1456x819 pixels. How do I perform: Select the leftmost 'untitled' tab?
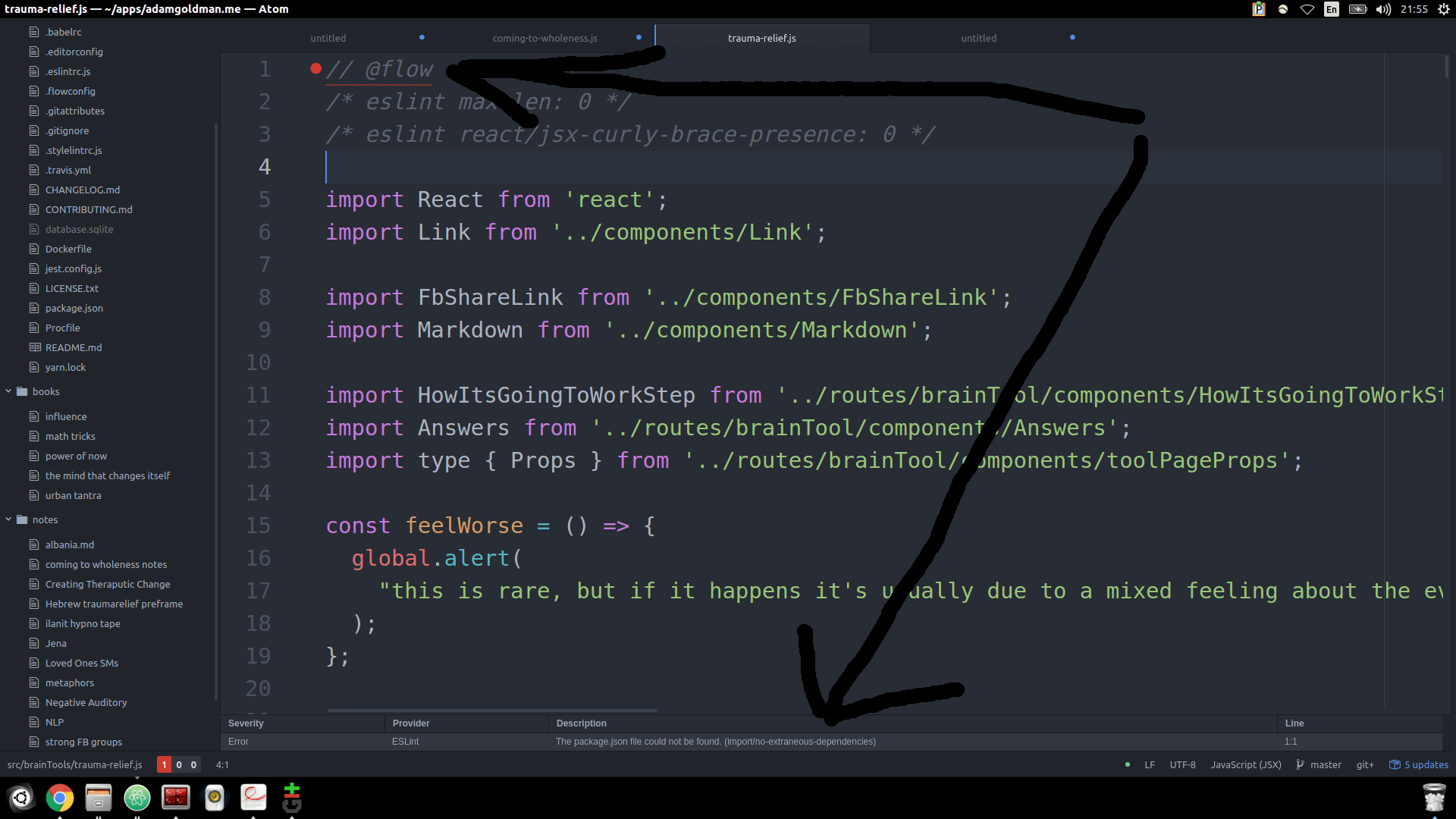(328, 38)
